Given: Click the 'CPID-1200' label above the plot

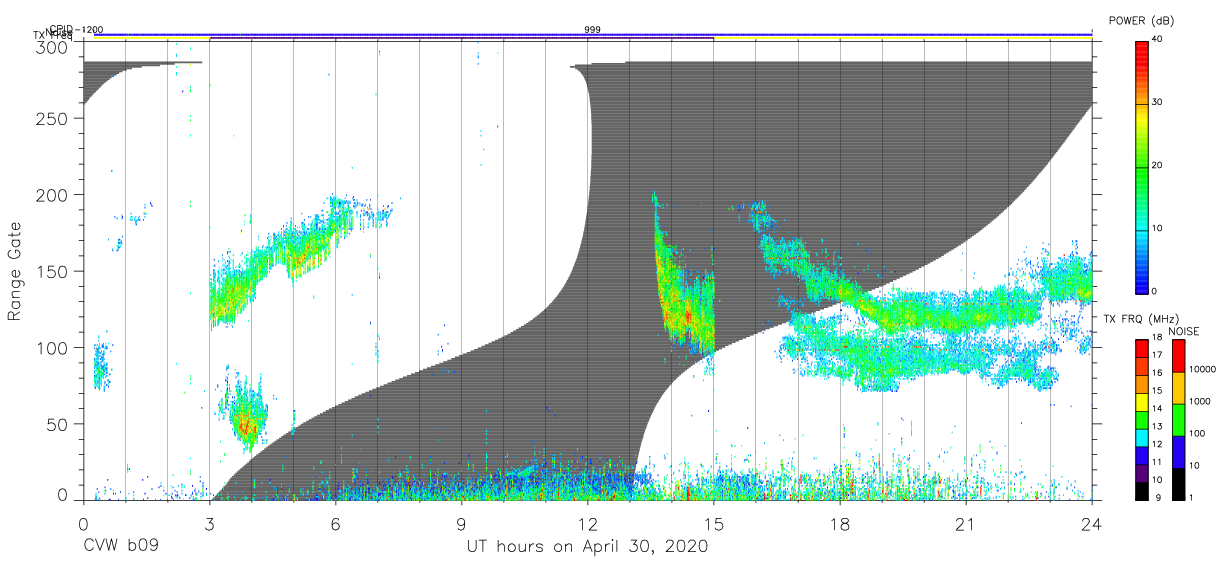Looking at the screenshot, I should [75, 30].
